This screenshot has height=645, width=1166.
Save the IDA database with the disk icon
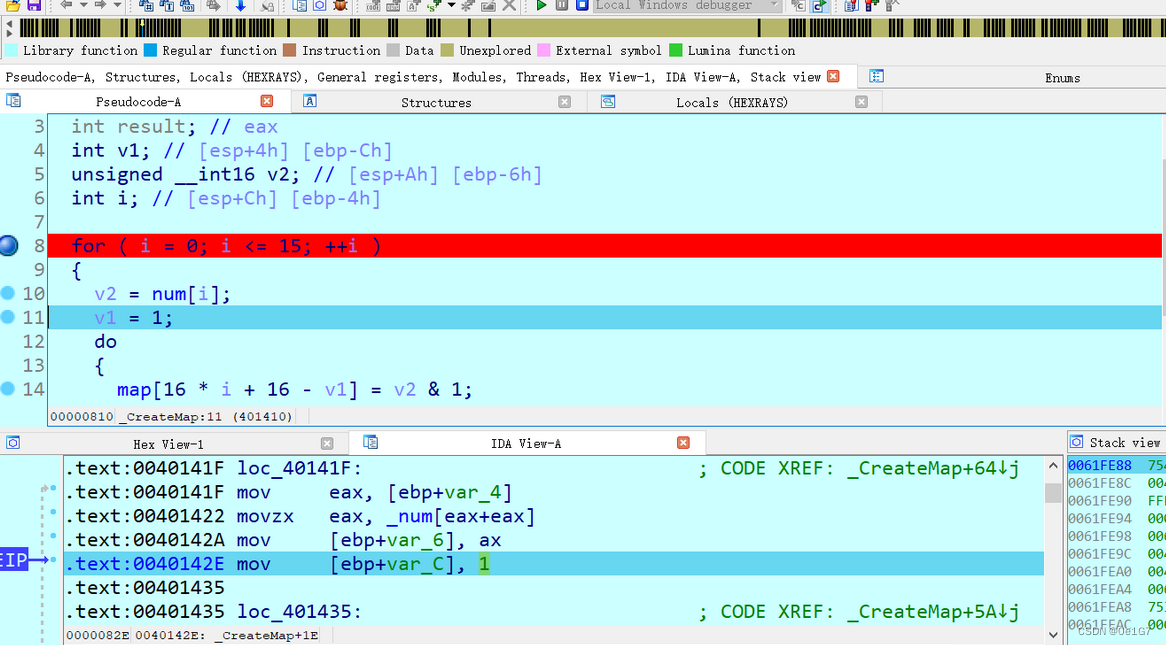[x=33, y=6]
